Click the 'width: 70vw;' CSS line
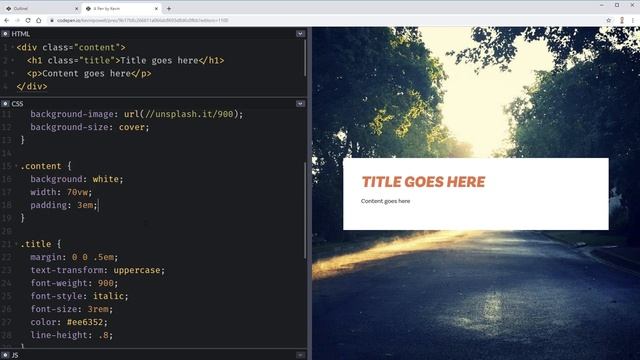The height and width of the screenshot is (360, 640). click(x=61, y=192)
